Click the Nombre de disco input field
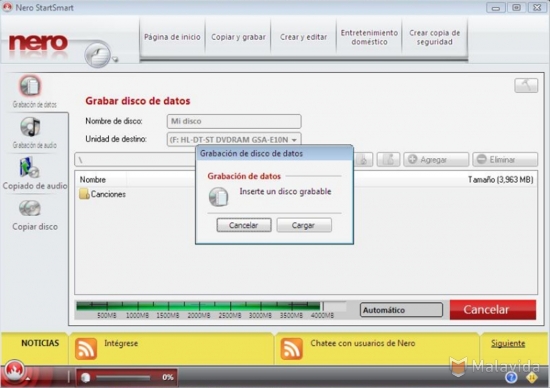Image resolution: width=550 pixels, height=388 pixels. pos(234,121)
